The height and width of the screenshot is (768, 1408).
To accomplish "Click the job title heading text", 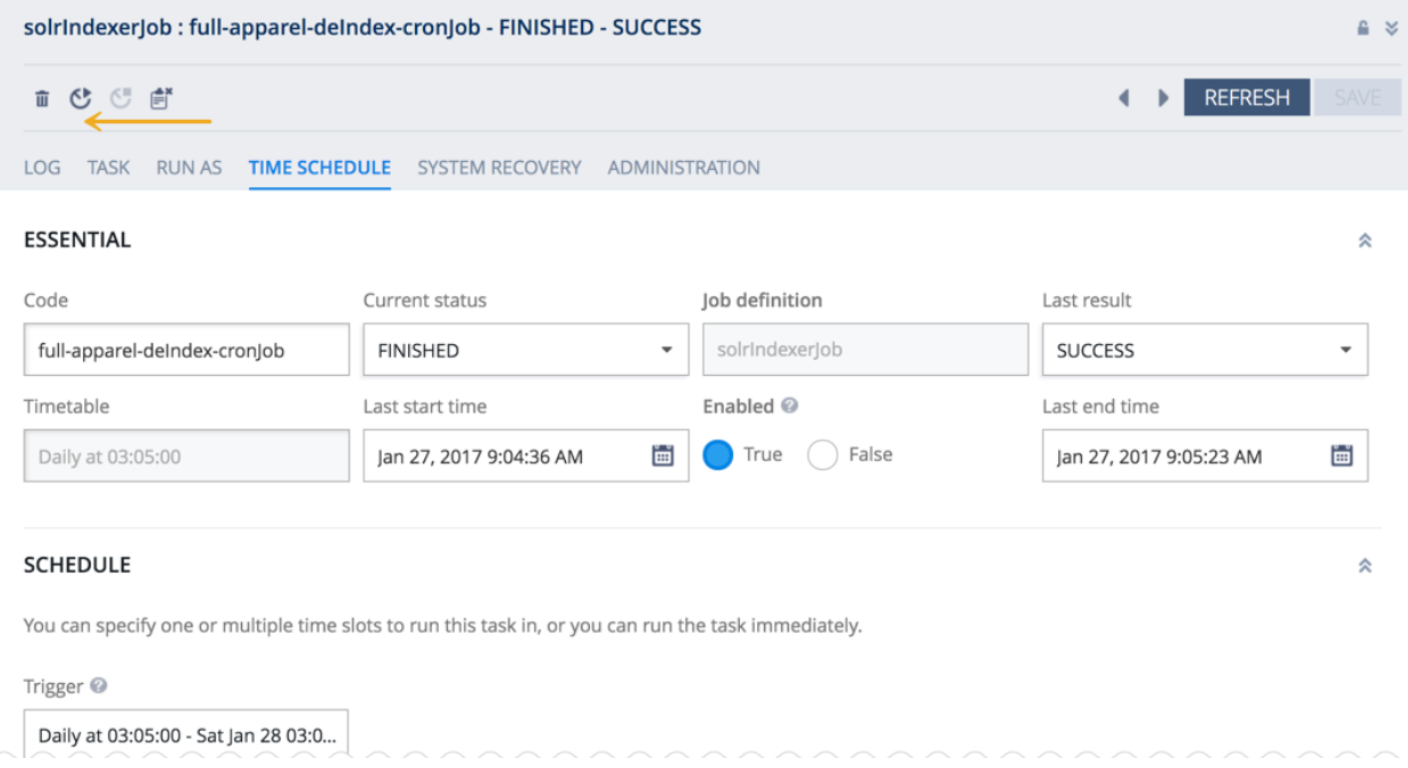I will (x=362, y=27).
